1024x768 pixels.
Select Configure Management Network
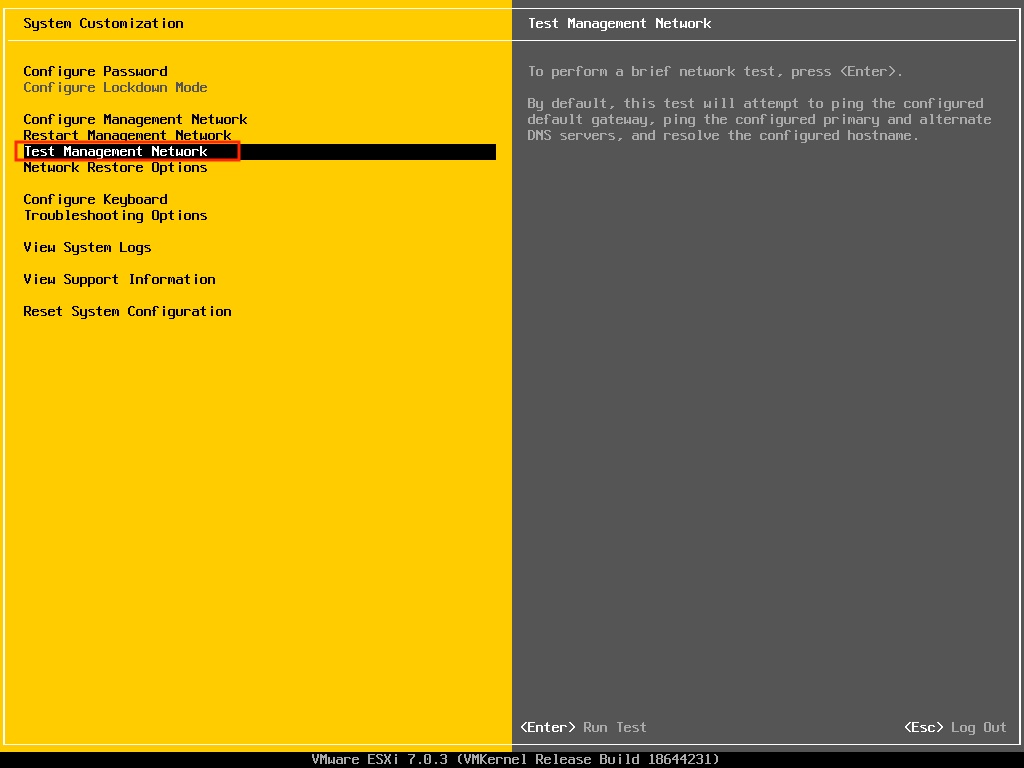[x=135, y=119]
